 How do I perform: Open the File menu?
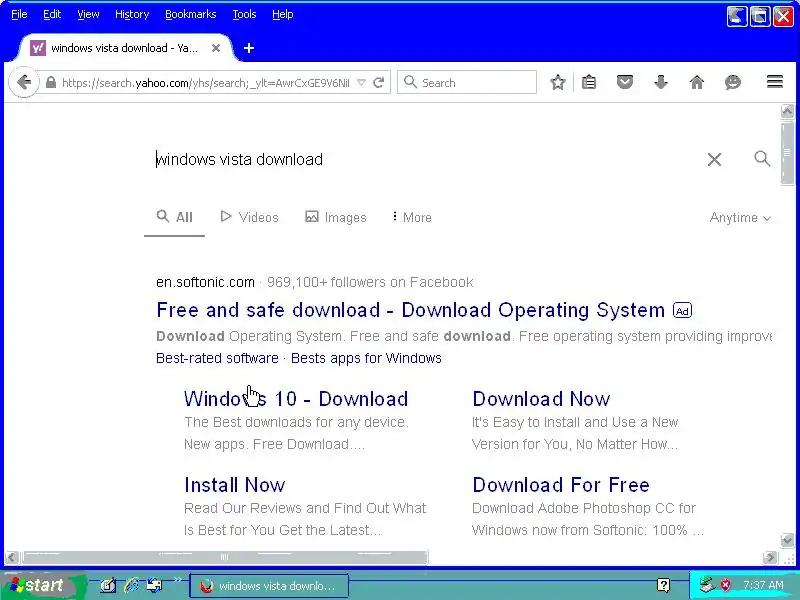point(19,14)
